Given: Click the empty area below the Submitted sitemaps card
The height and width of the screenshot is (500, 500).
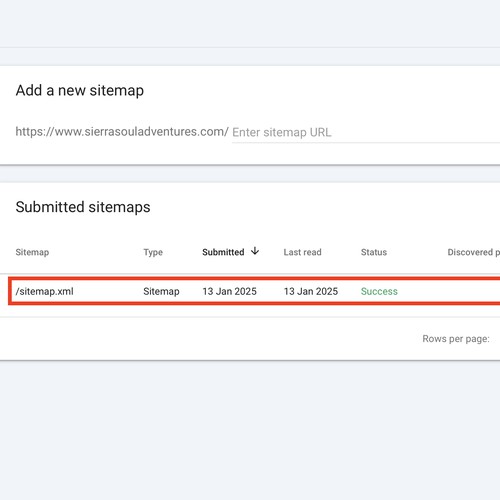Looking at the screenshot, I should (x=250, y=430).
